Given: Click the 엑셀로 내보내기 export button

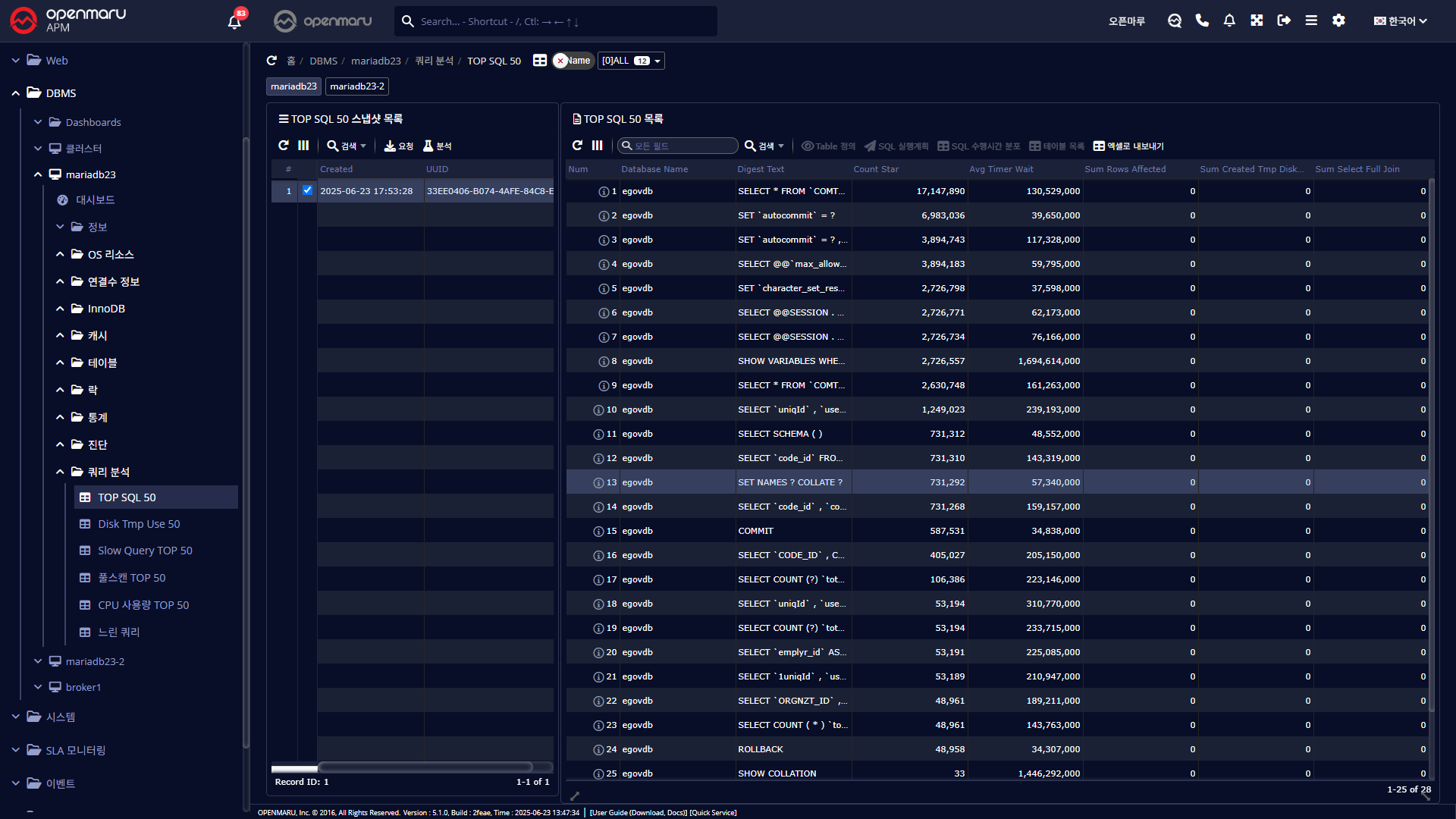Looking at the screenshot, I should tap(1128, 146).
